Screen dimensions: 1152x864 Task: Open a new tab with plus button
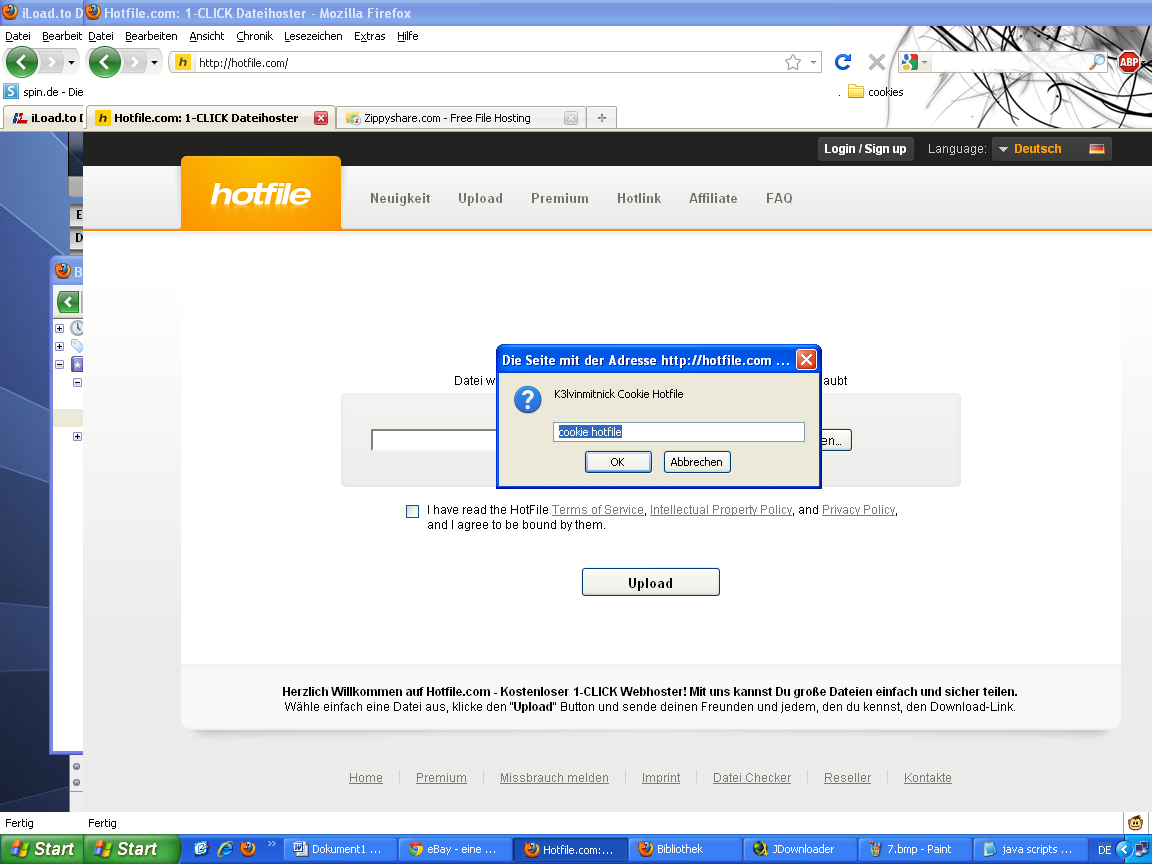[602, 118]
